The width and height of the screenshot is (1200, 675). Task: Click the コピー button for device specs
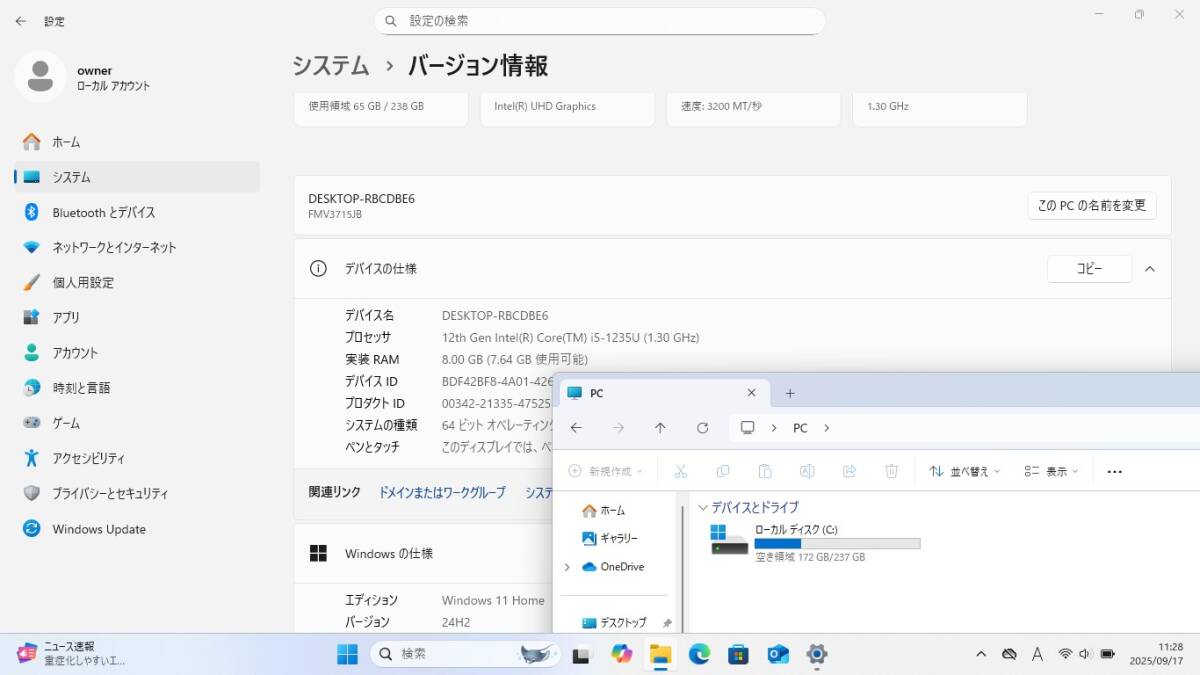pyautogui.click(x=1088, y=268)
